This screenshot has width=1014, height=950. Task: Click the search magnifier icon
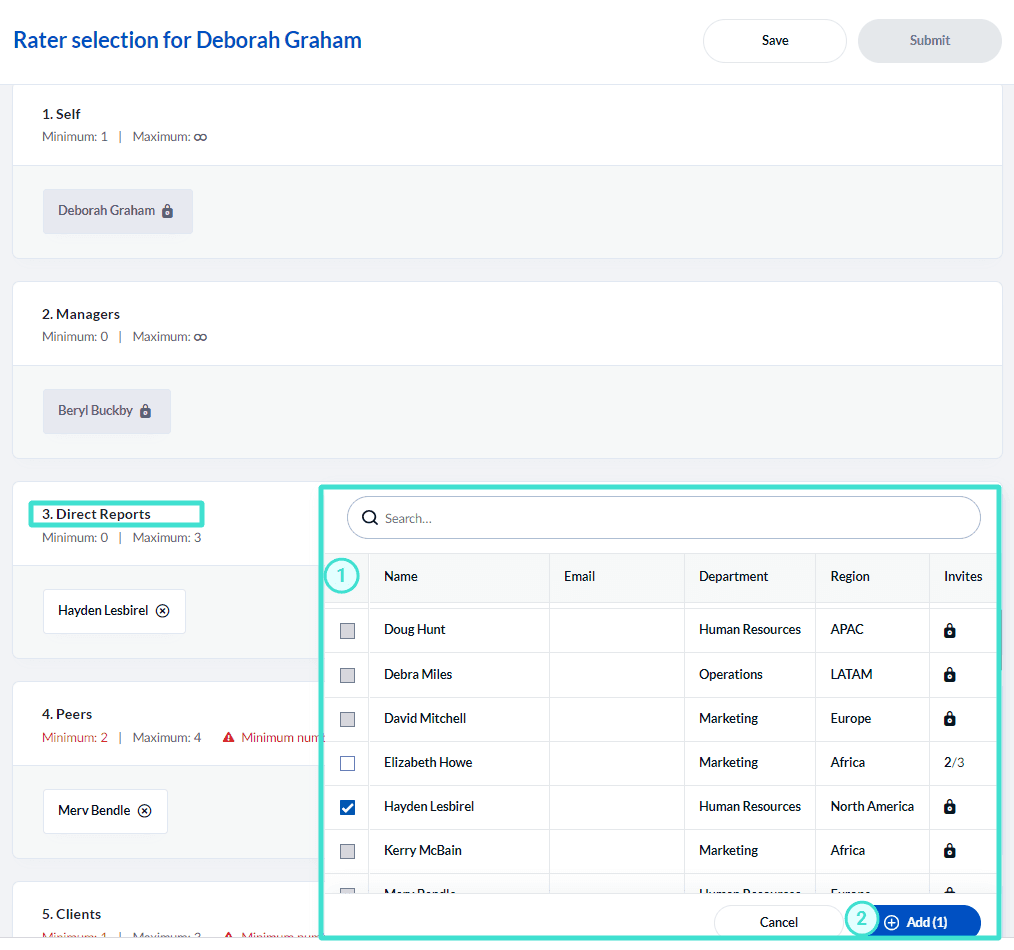[370, 518]
